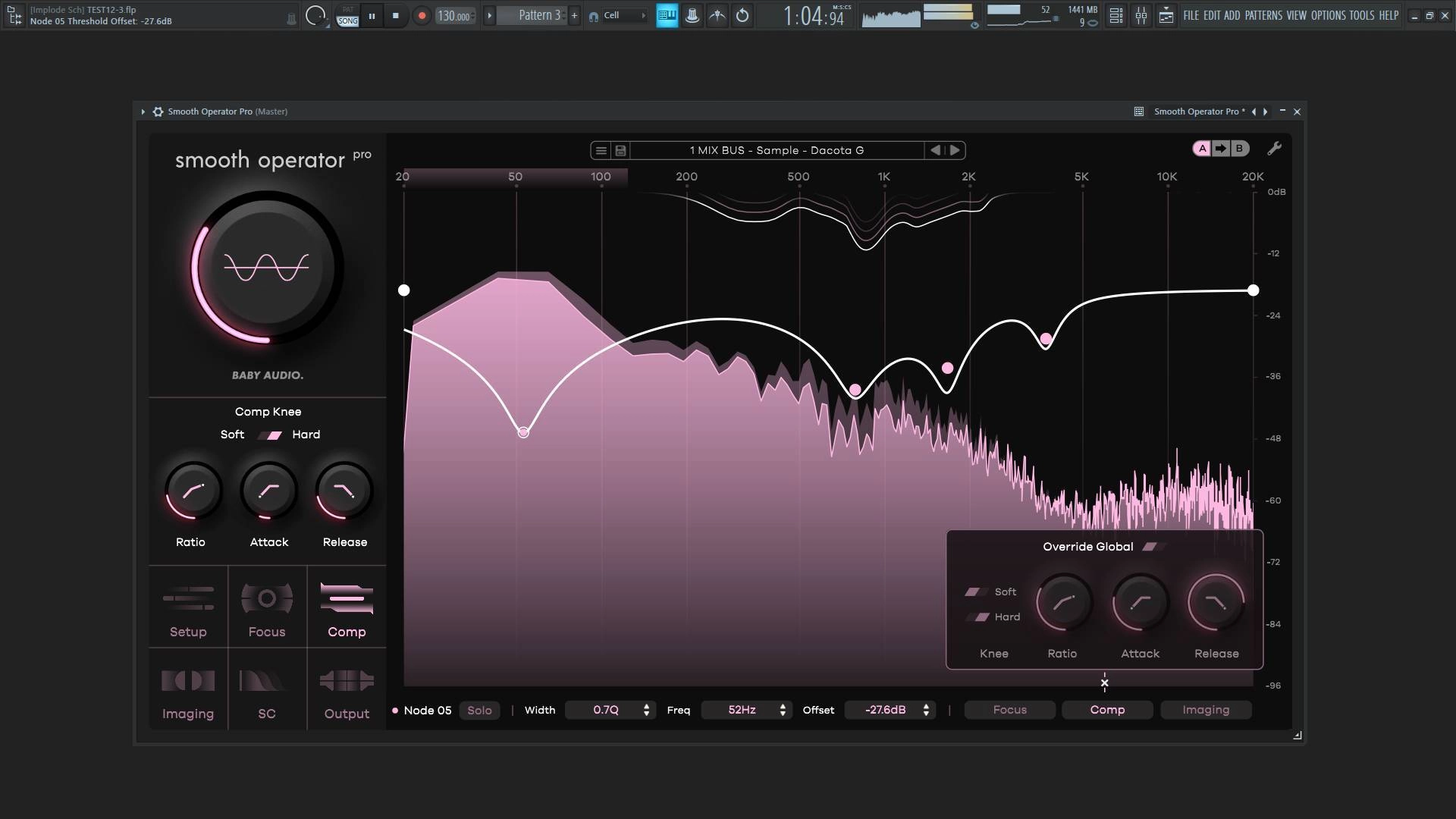
Task: Open the HELP menu
Action: tap(1389, 15)
